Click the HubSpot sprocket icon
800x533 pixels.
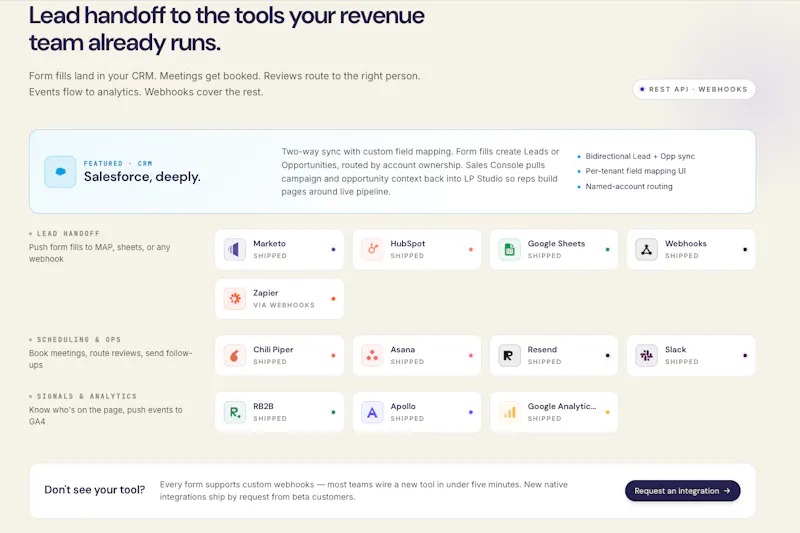pos(372,249)
